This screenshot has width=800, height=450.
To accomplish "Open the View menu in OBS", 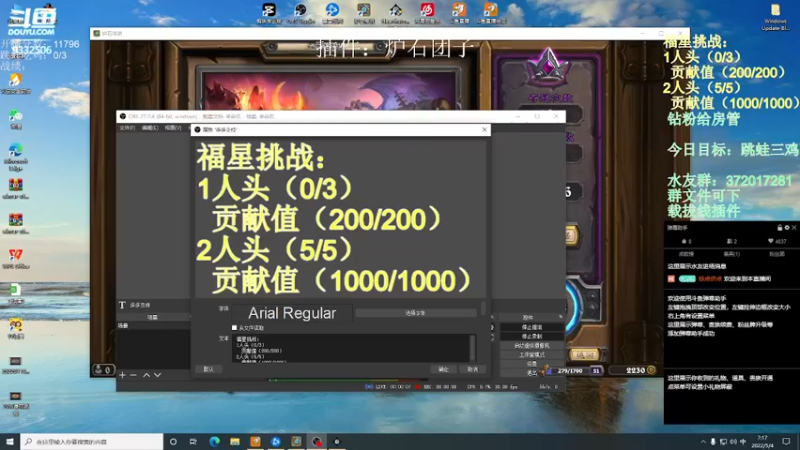I will (173, 128).
